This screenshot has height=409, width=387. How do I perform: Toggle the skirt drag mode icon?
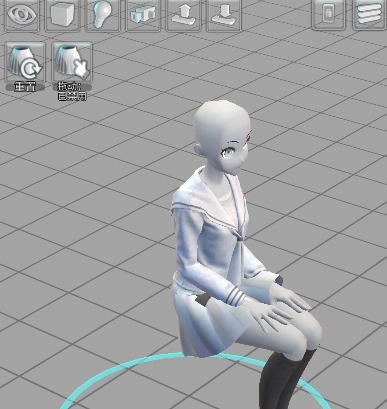click(72, 62)
